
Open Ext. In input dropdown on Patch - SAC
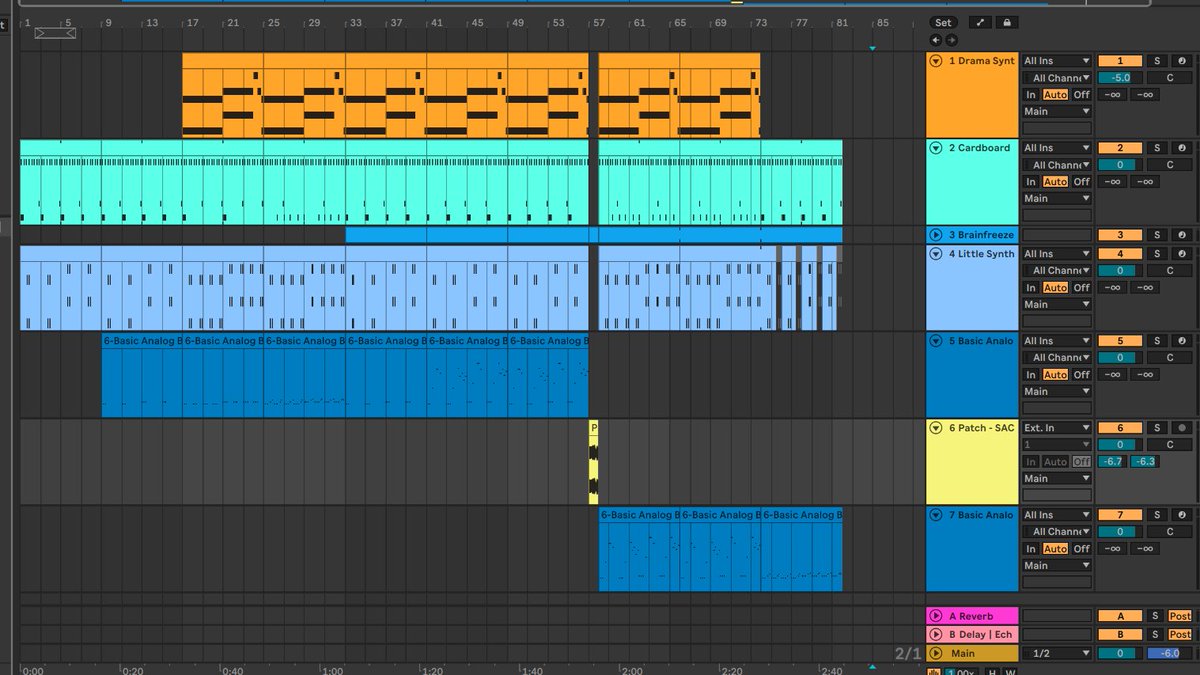[x=1057, y=428]
